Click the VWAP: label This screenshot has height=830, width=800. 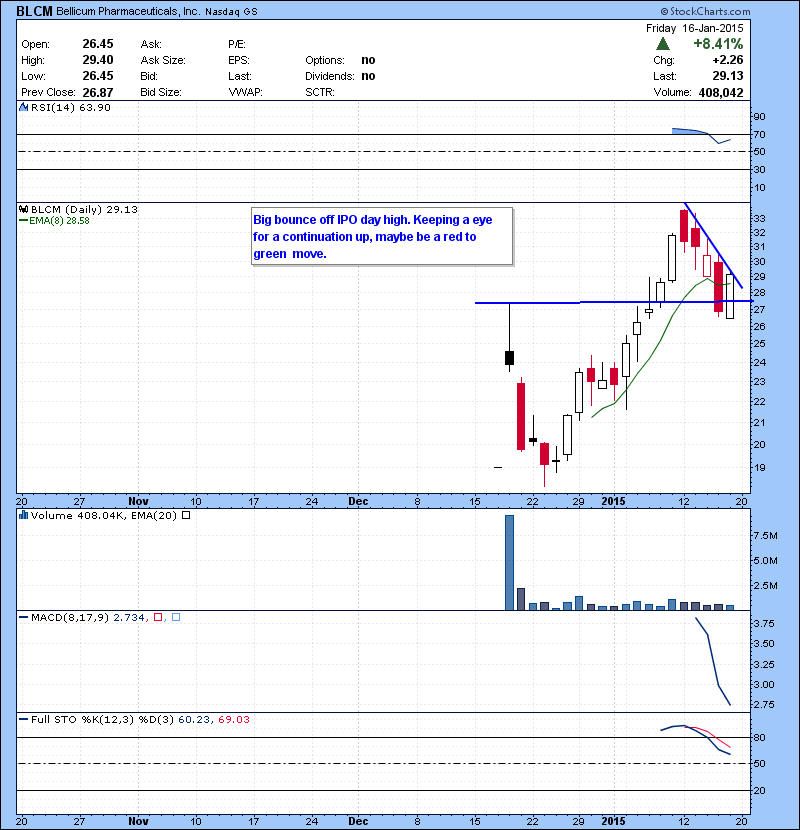coord(246,92)
